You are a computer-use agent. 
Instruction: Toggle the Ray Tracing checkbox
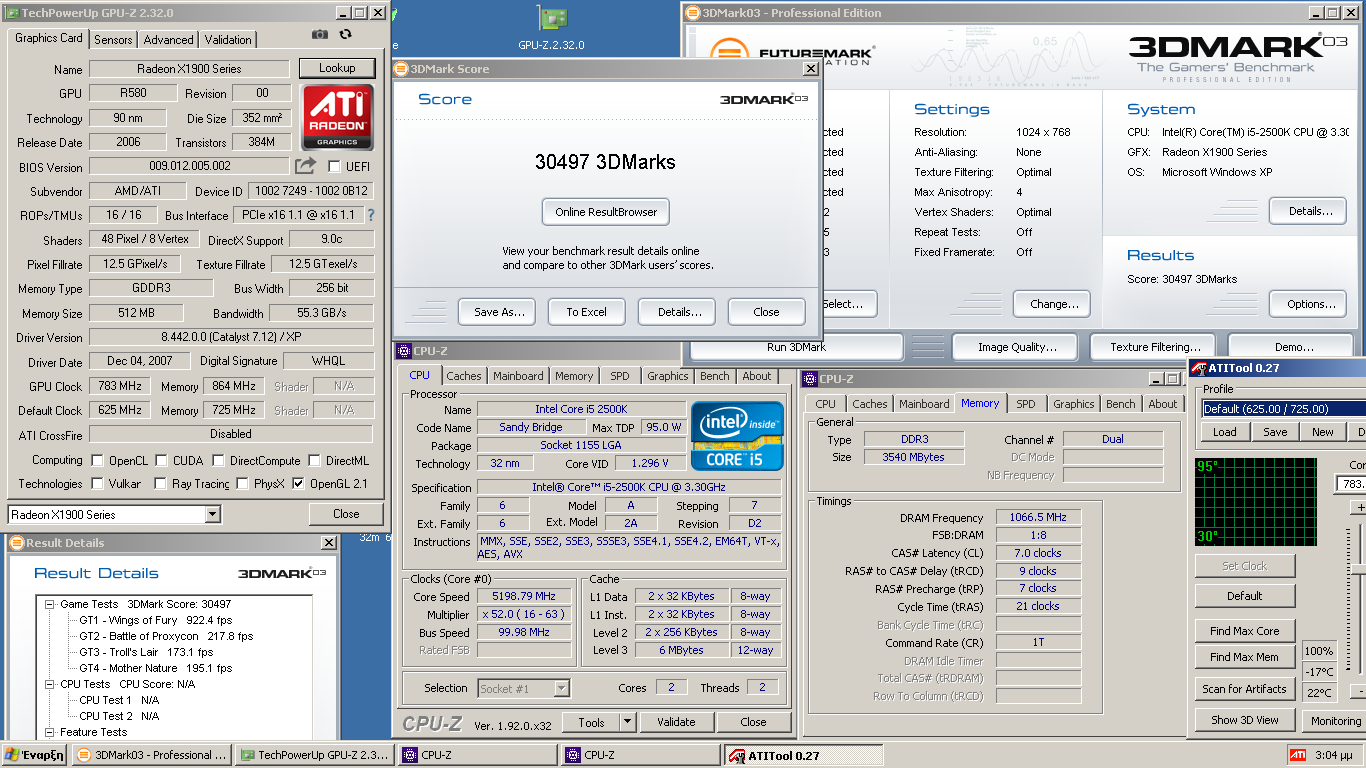coord(161,484)
